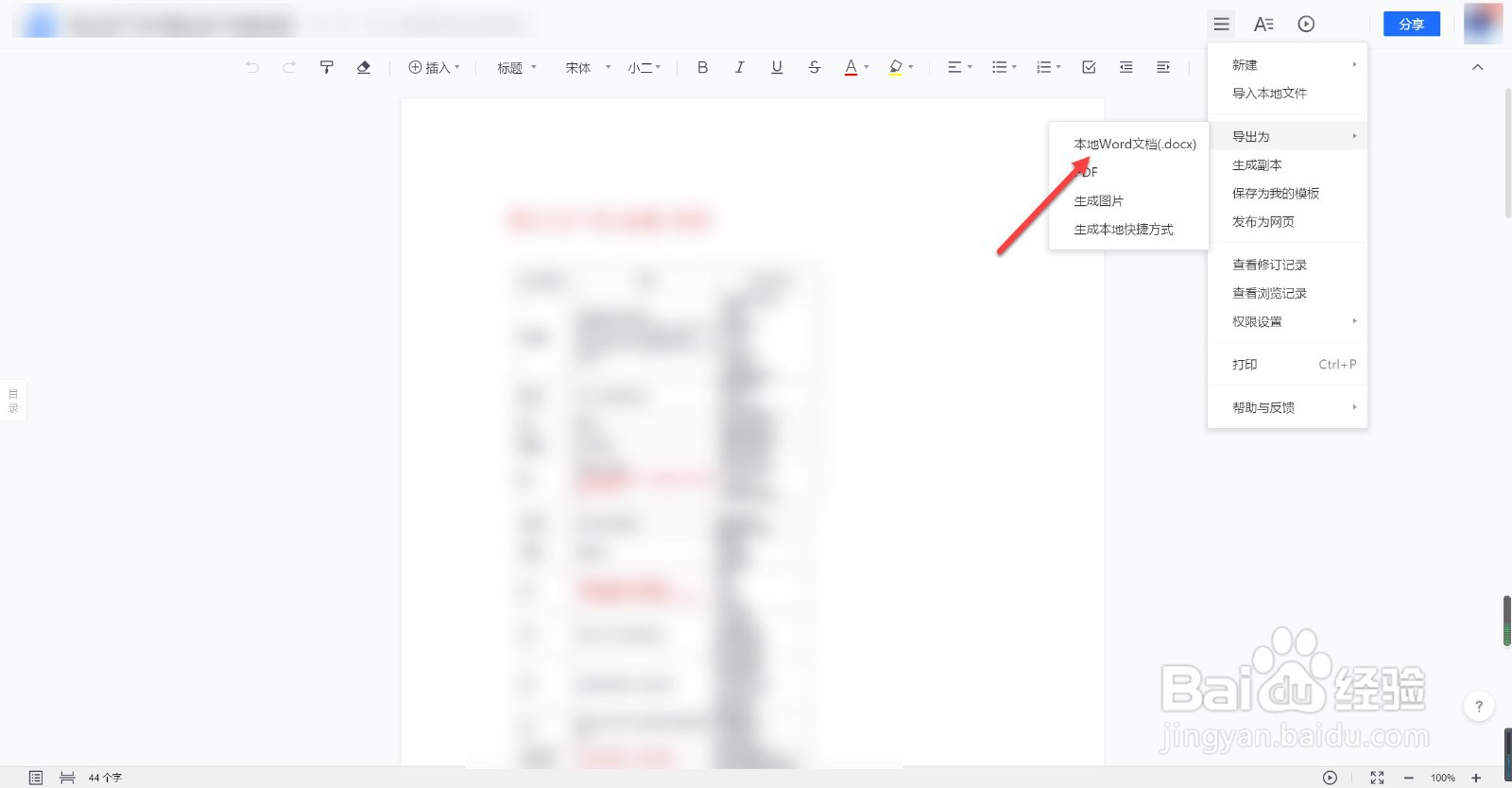
Task: Open the user avatar at top right
Action: [1483, 24]
